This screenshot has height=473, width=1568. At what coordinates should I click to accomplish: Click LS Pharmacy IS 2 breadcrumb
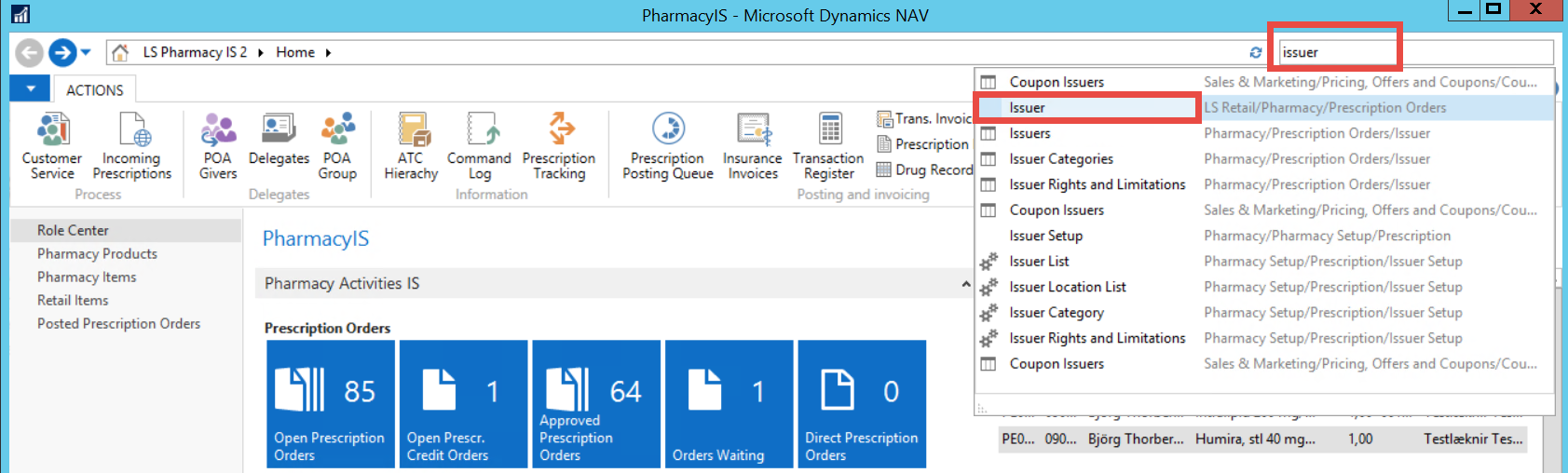(195, 53)
